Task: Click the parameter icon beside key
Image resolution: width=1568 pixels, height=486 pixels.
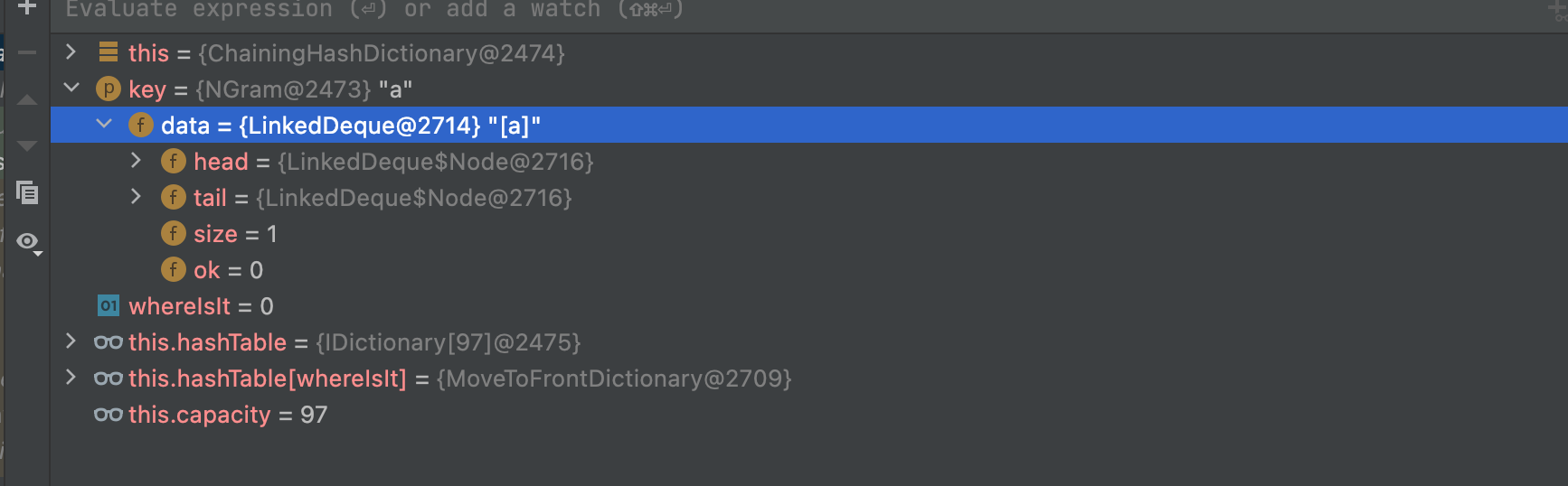Action: pos(109,89)
